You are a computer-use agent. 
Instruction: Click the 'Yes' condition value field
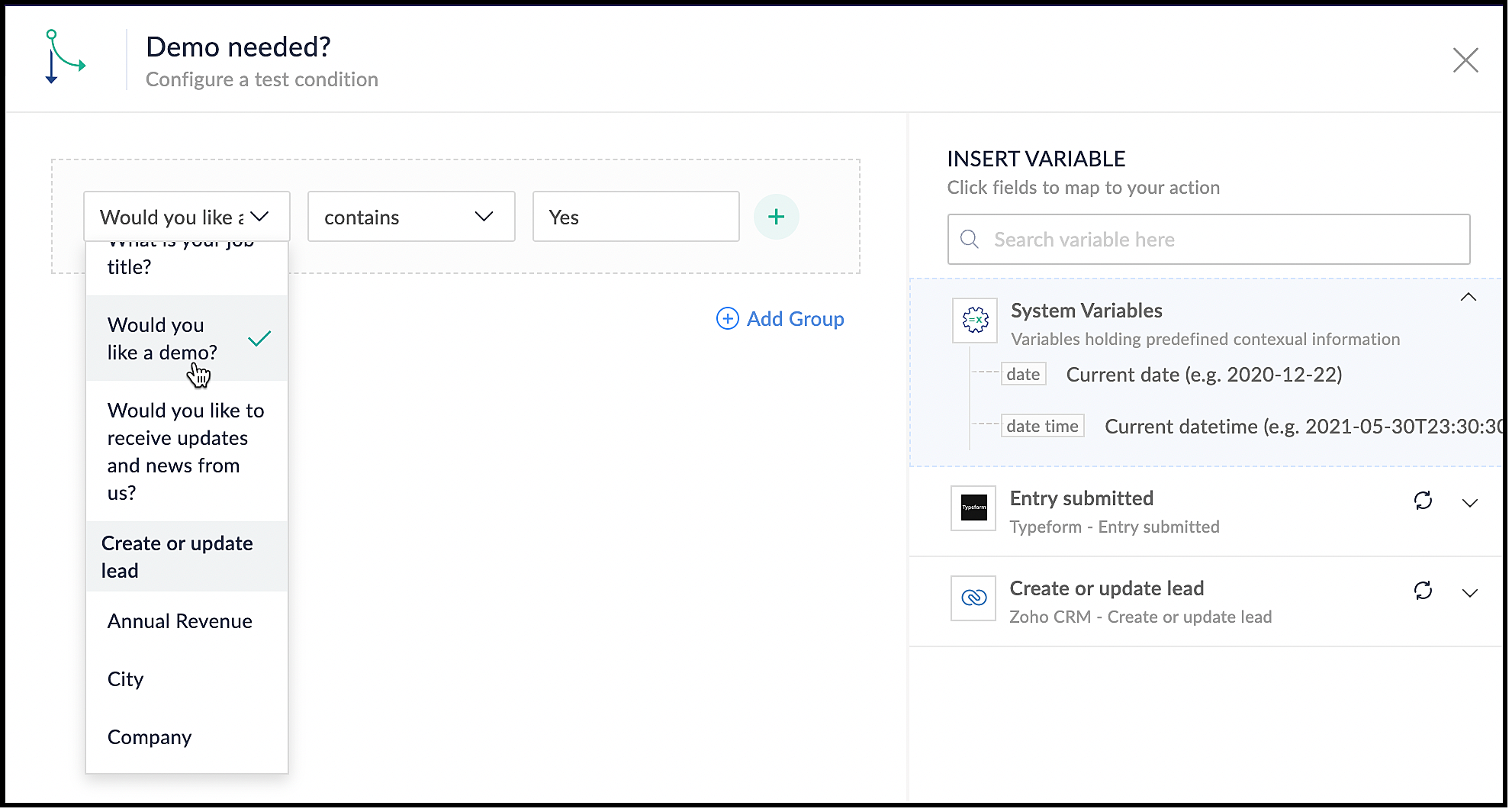635,217
